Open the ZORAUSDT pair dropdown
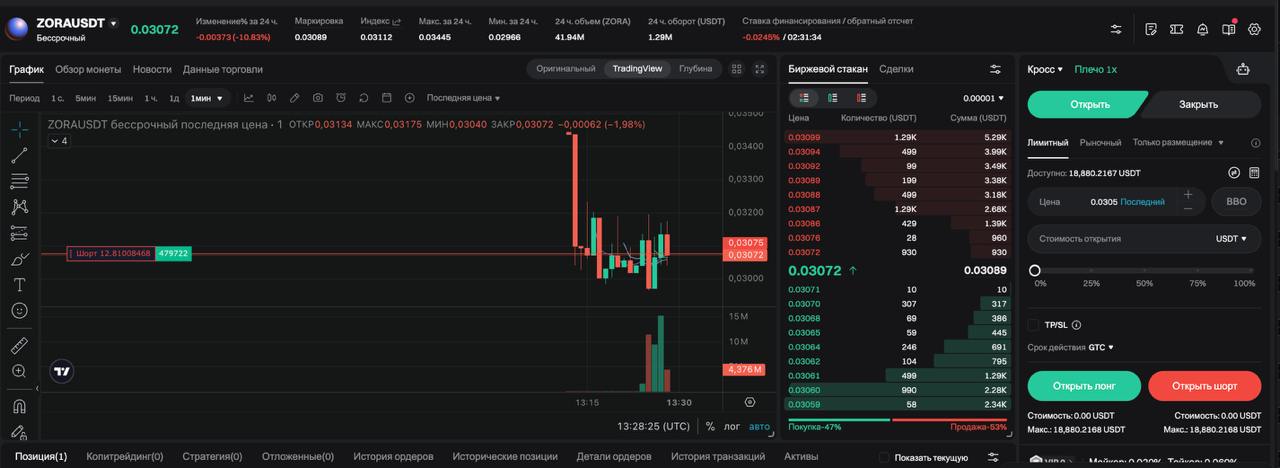Screen dimensions: 1280x468 [x=113, y=23]
